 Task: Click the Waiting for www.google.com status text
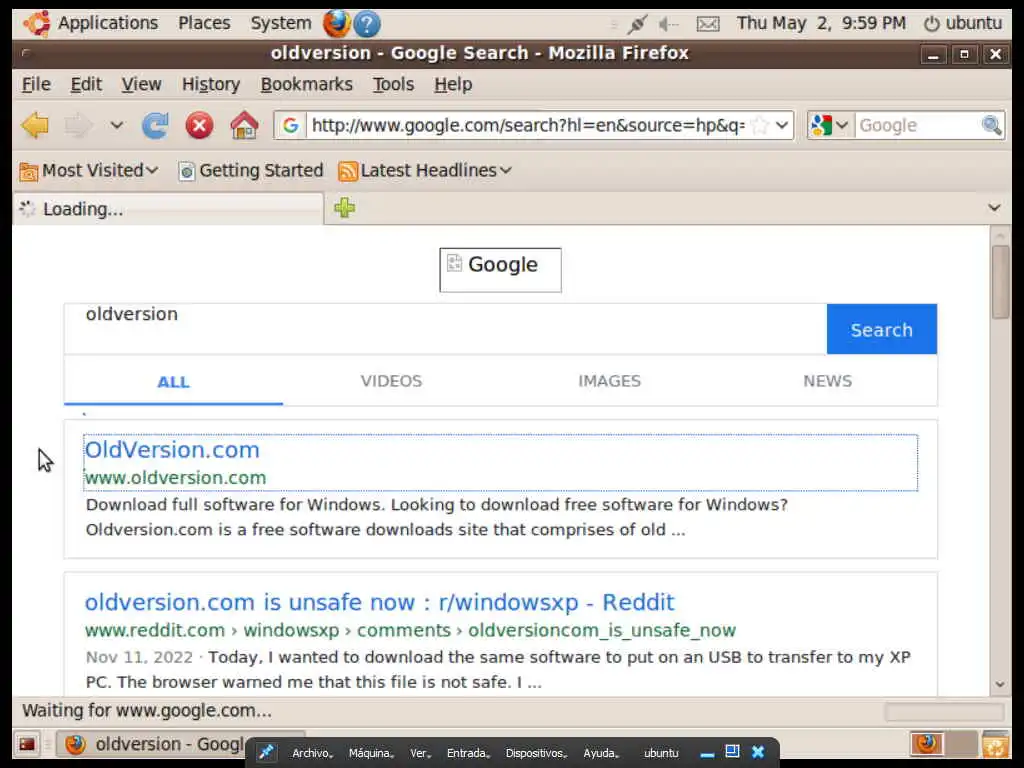147,711
